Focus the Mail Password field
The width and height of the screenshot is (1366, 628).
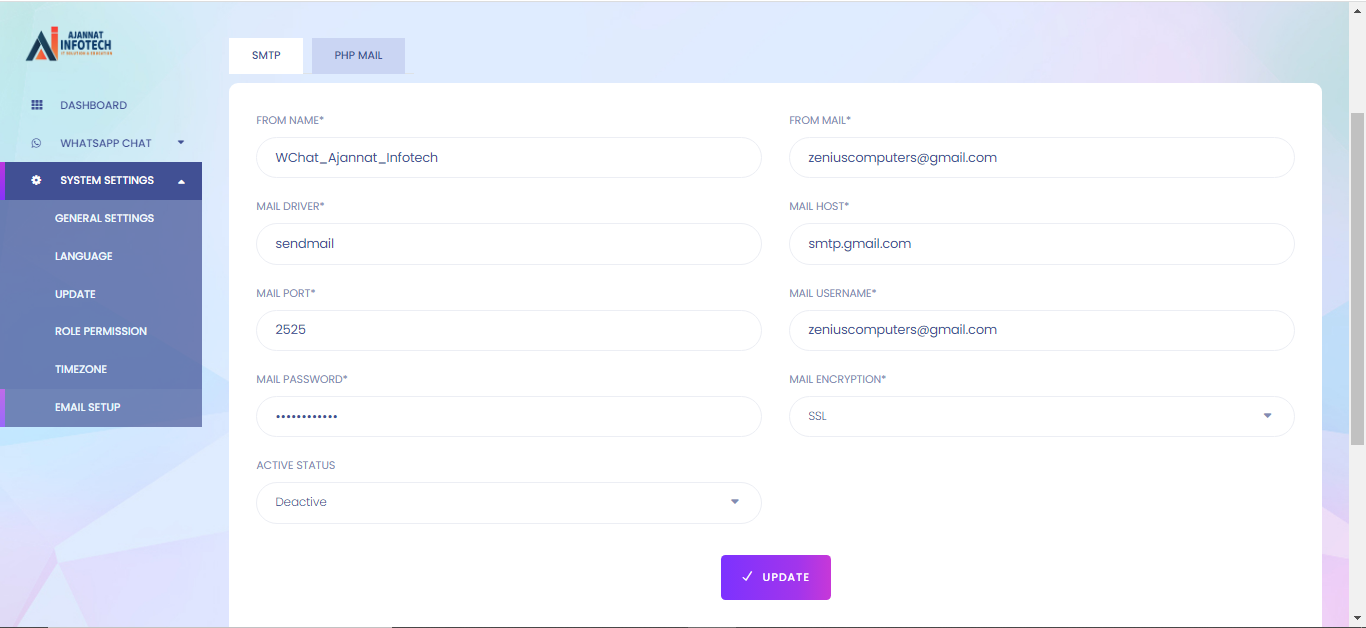pyautogui.click(x=508, y=416)
